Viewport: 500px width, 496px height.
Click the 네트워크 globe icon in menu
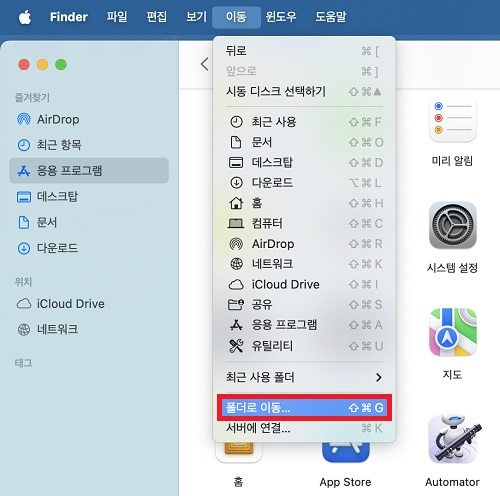236,264
